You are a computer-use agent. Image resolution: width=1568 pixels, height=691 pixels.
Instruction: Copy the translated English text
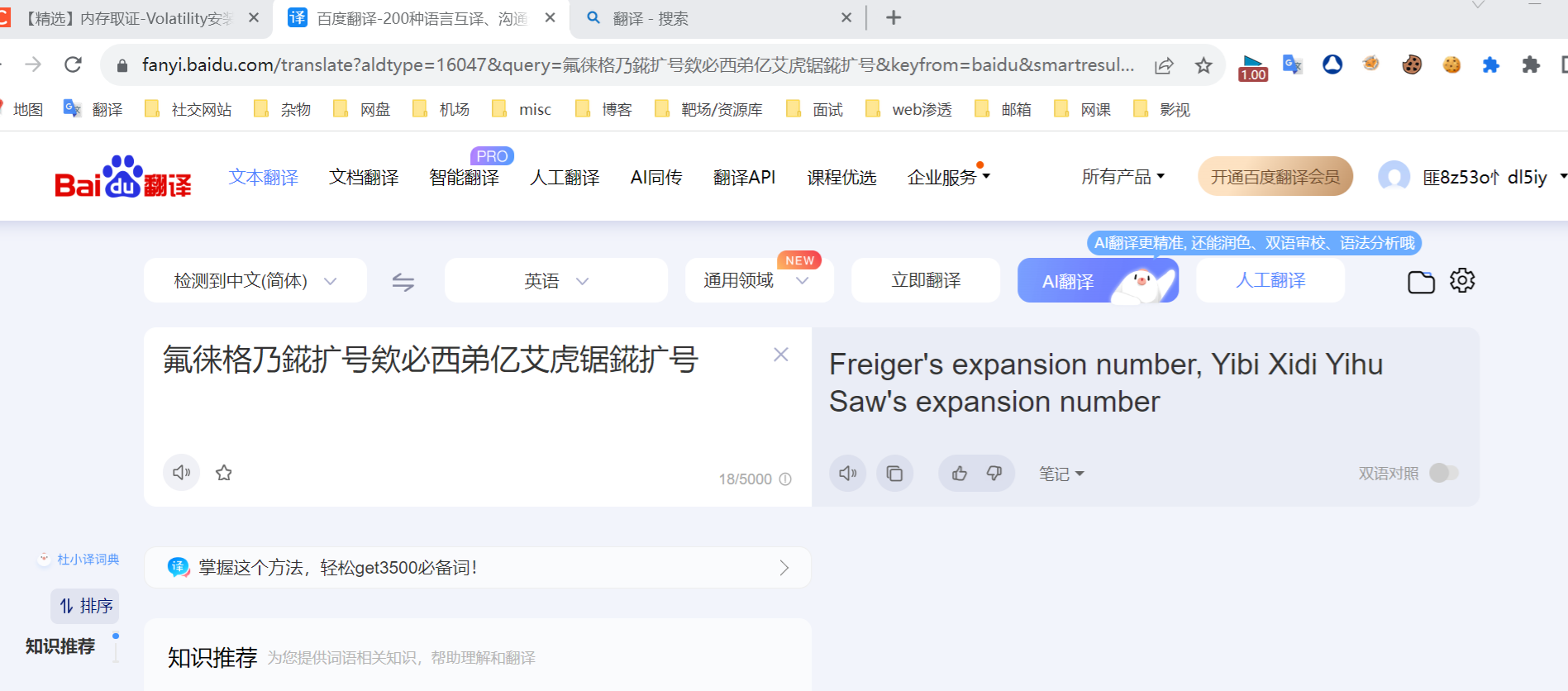[894, 474]
